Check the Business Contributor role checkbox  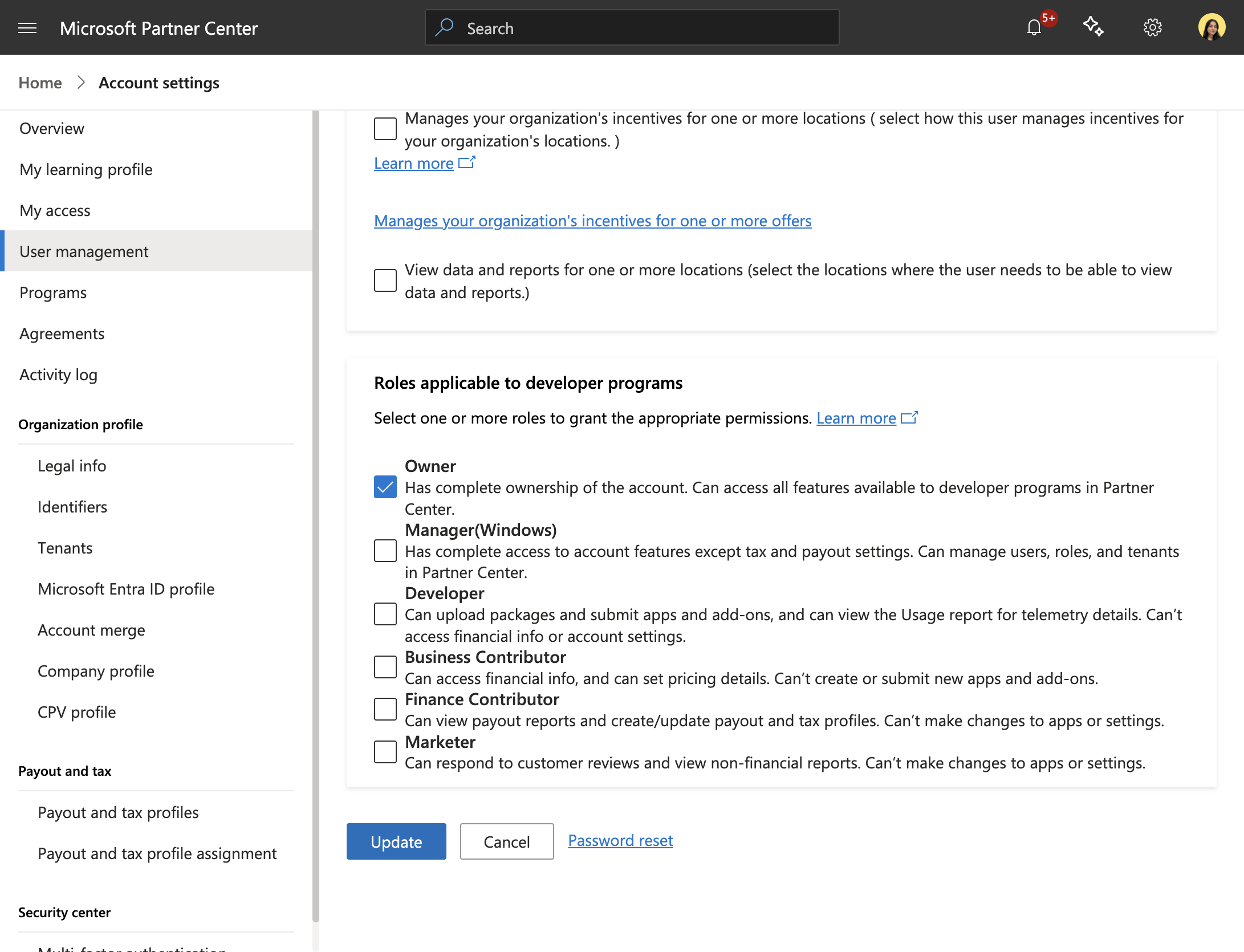(385, 667)
